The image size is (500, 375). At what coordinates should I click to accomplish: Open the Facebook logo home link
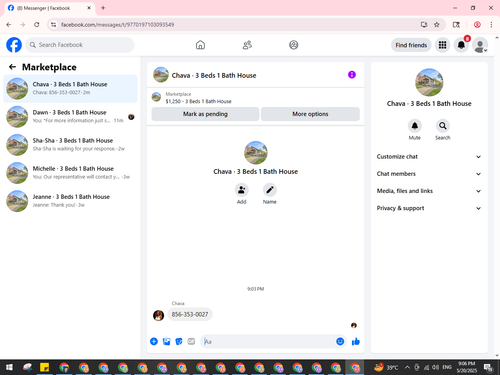(x=14, y=45)
